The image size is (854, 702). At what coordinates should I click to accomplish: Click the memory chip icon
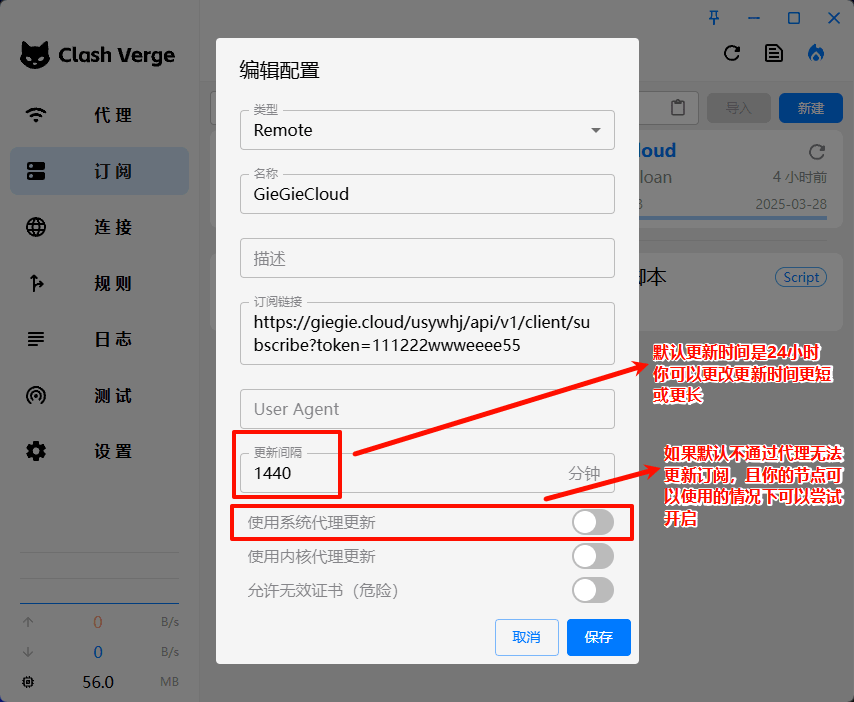pyautogui.click(x=28, y=682)
